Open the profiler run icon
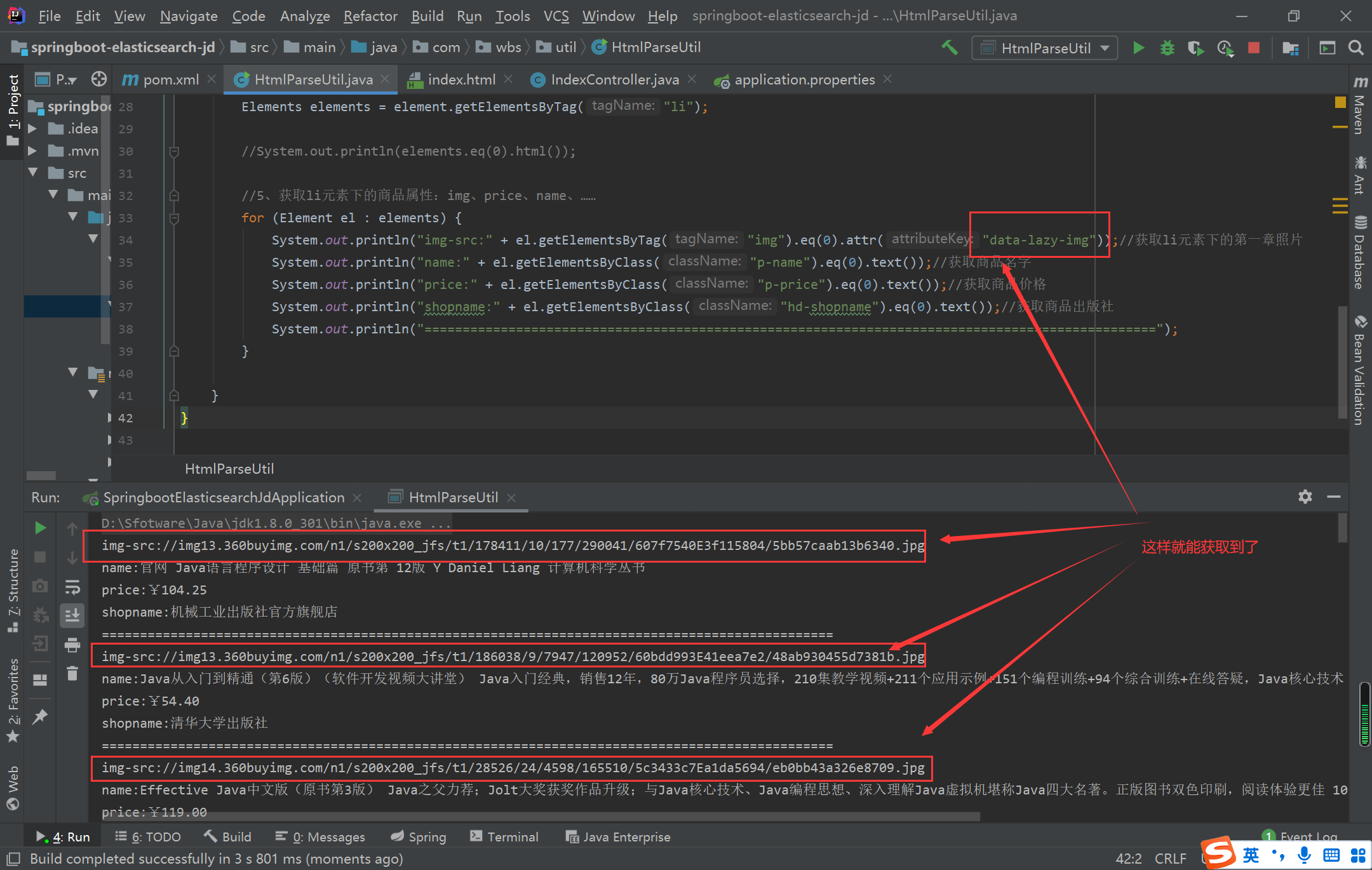 click(x=1225, y=48)
